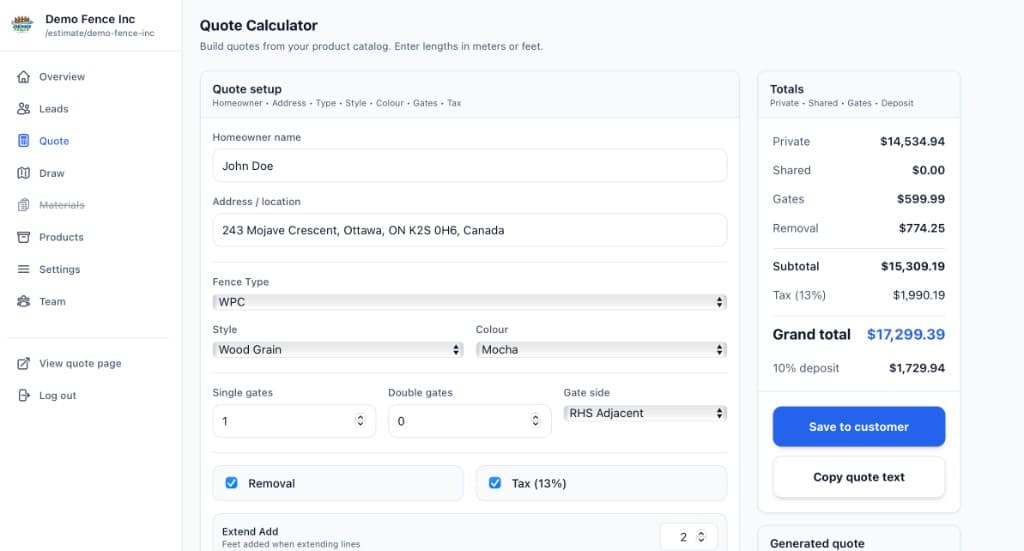This screenshot has width=1024, height=551.
Task: Click the Settings lines icon
Action: tap(24, 269)
